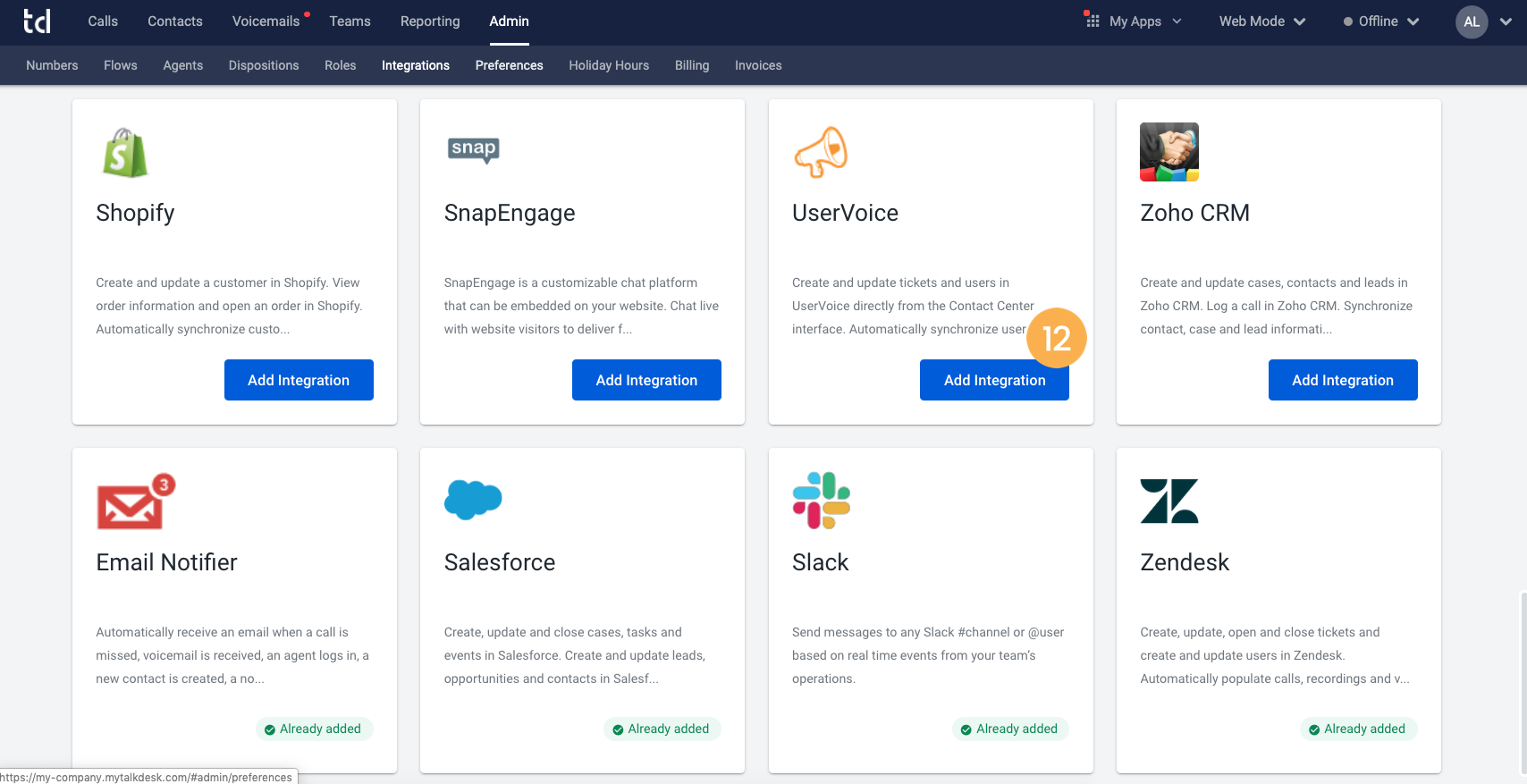The width and height of the screenshot is (1527, 784).
Task: Click Already added badge for Salesforce
Action: click(x=662, y=729)
